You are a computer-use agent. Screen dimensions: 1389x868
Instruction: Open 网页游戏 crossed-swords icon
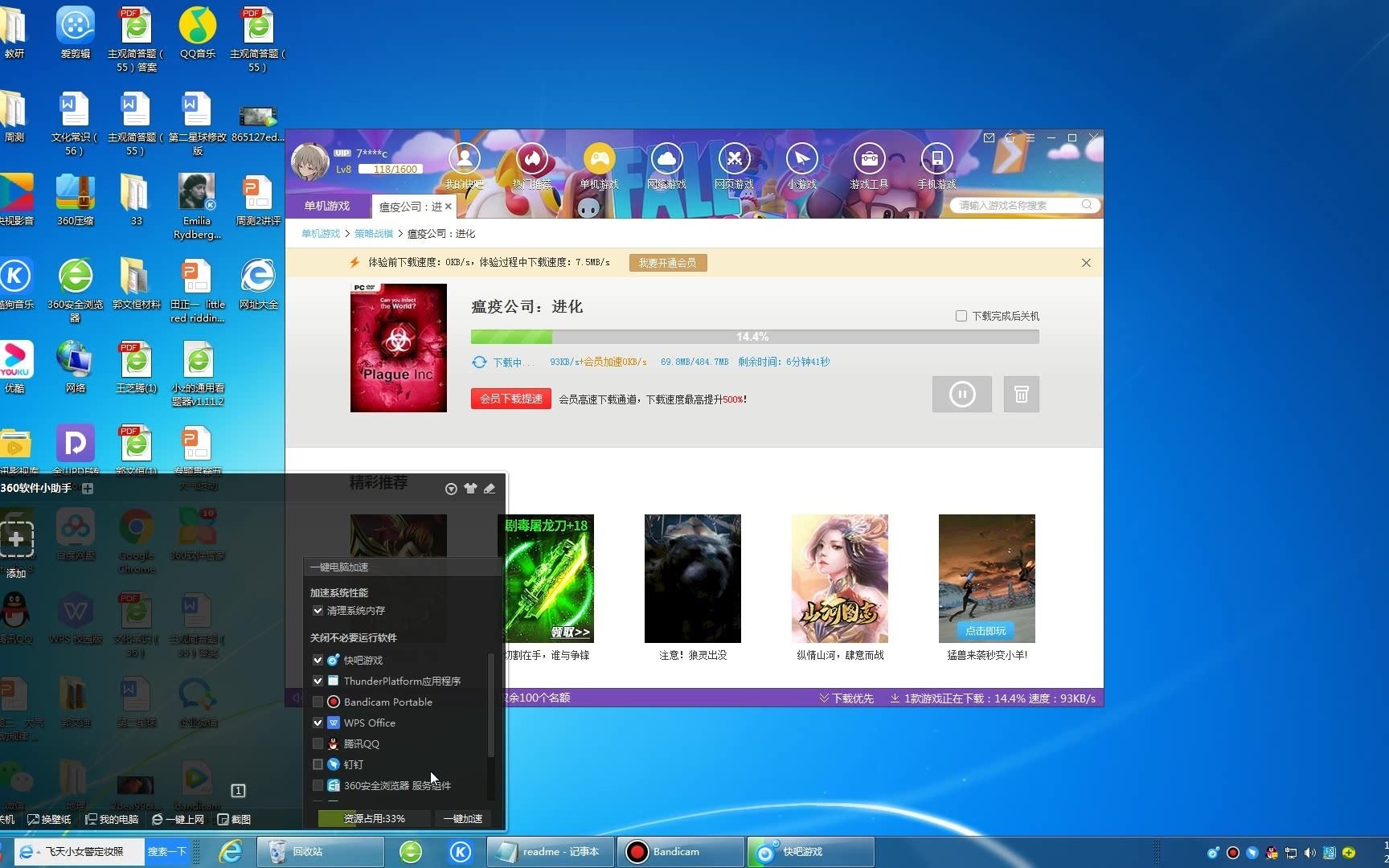pos(734,159)
